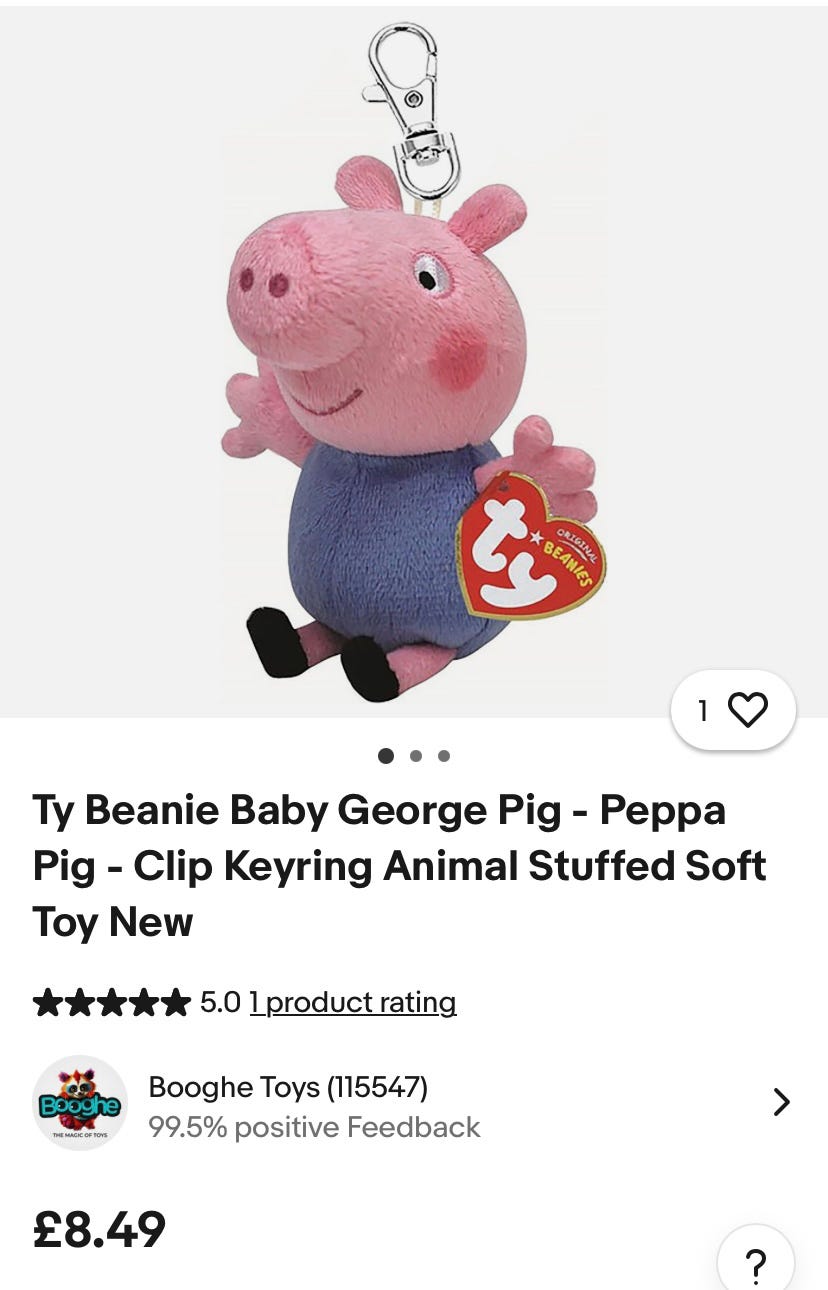
Task: Tap the five black rating stars
Action: (x=111, y=1002)
